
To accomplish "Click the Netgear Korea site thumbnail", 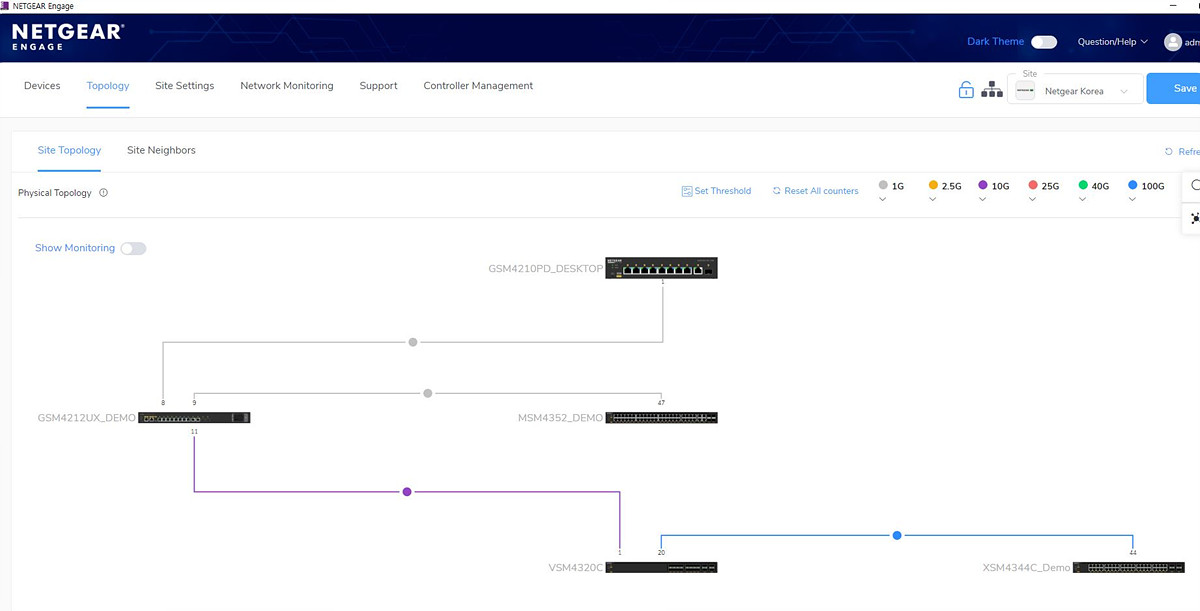I will click(1025, 91).
